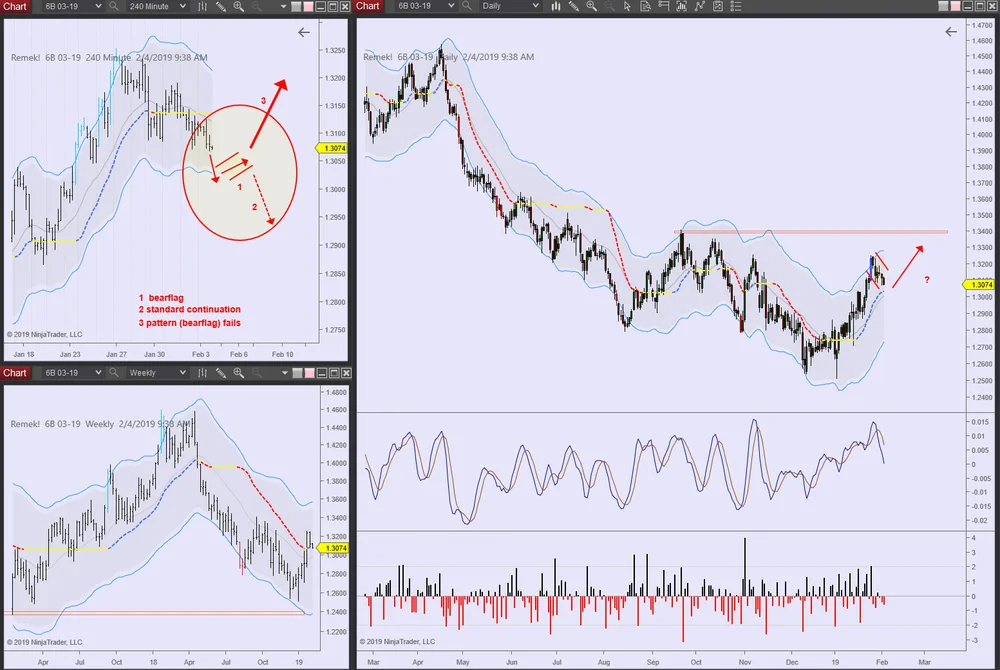This screenshot has height=670, width=1000.
Task: Select the Drawing Tools pencil icon on the daily chart
Action: pyautogui.click(x=573, y=7)
